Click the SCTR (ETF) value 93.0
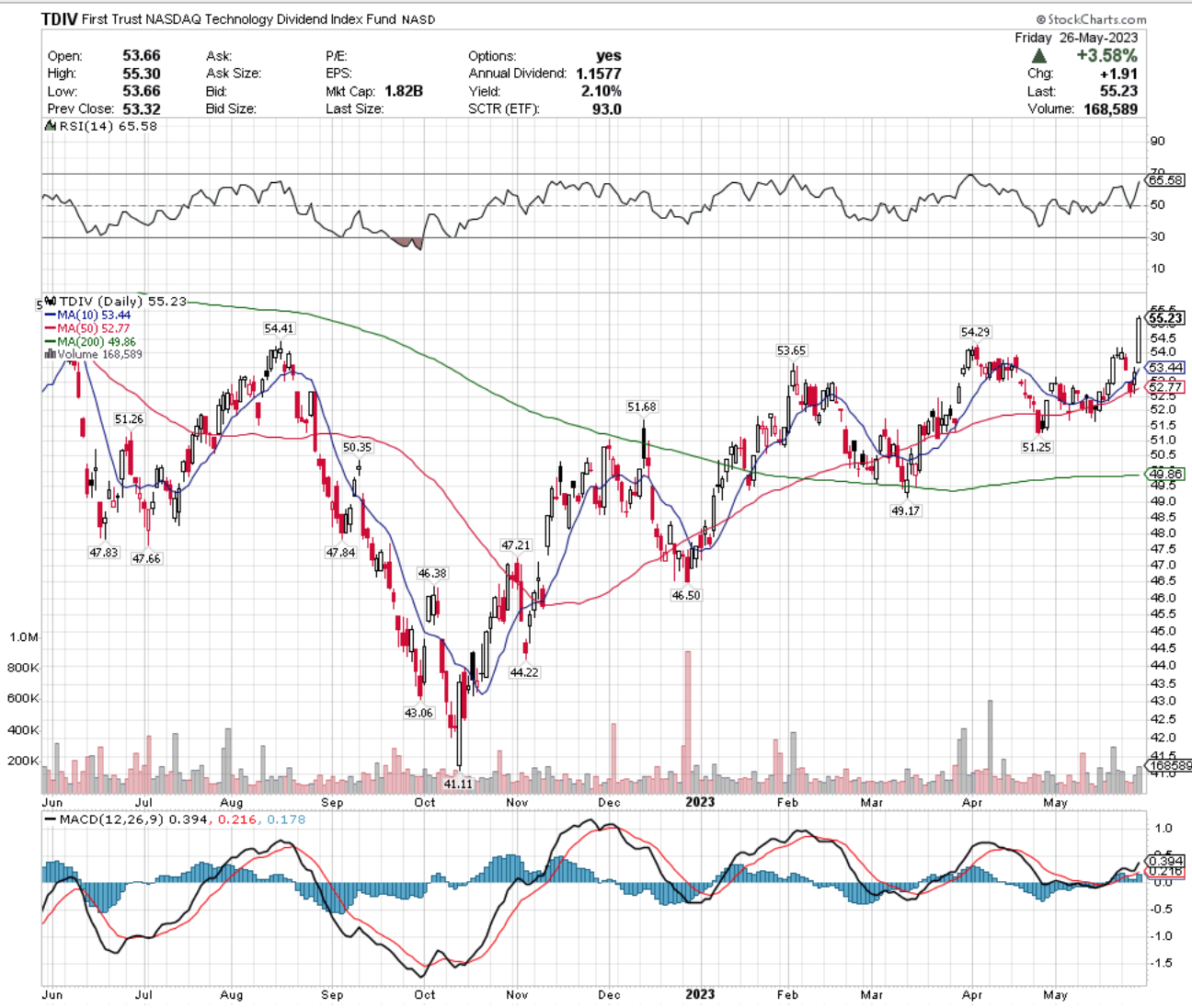Viewport: 1192px width, 1008px height. (x=606, y=109)
